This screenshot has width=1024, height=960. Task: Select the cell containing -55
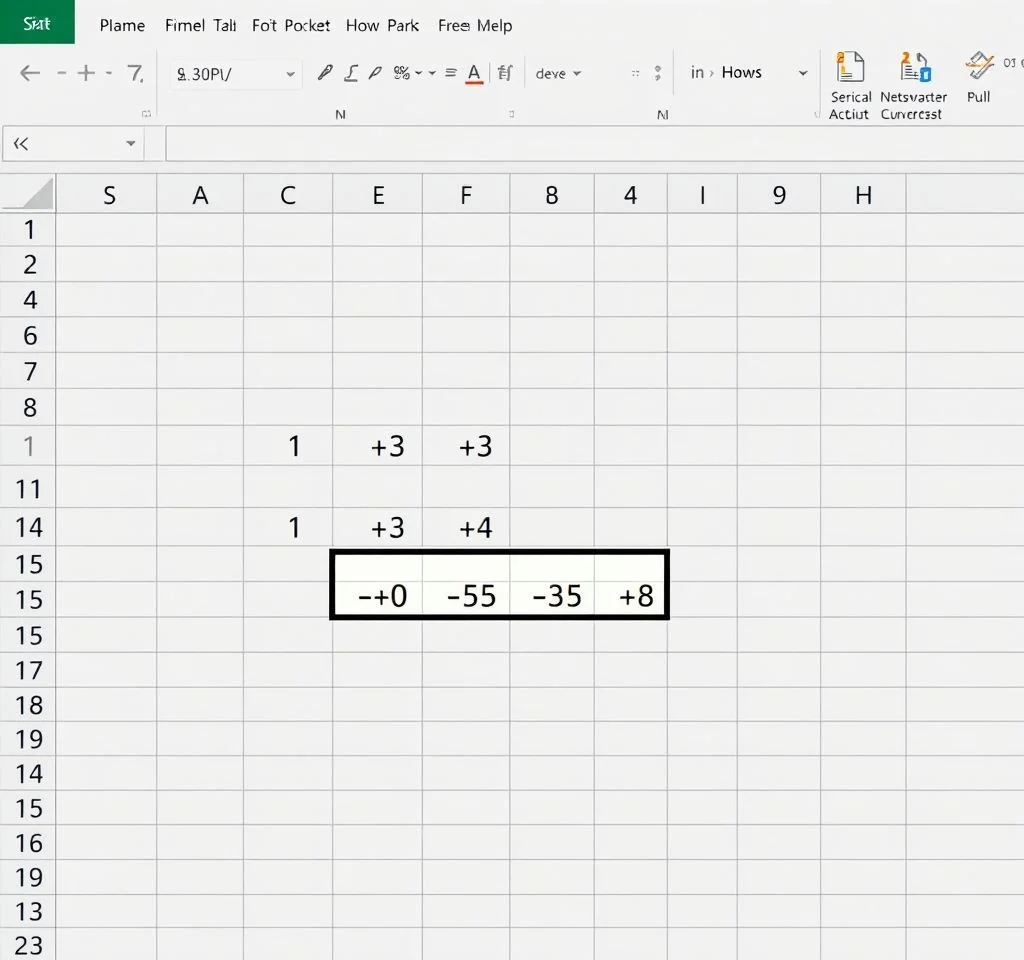click(466, 597)
